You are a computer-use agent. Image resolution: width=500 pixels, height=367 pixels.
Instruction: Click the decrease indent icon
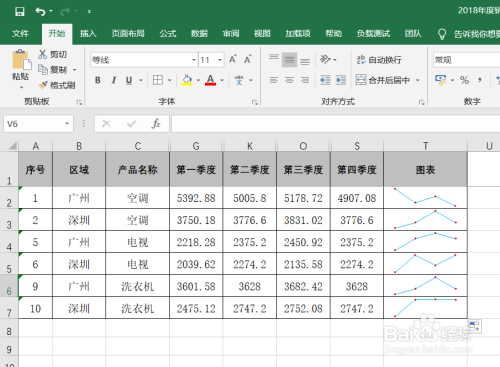tap(325, 80)
